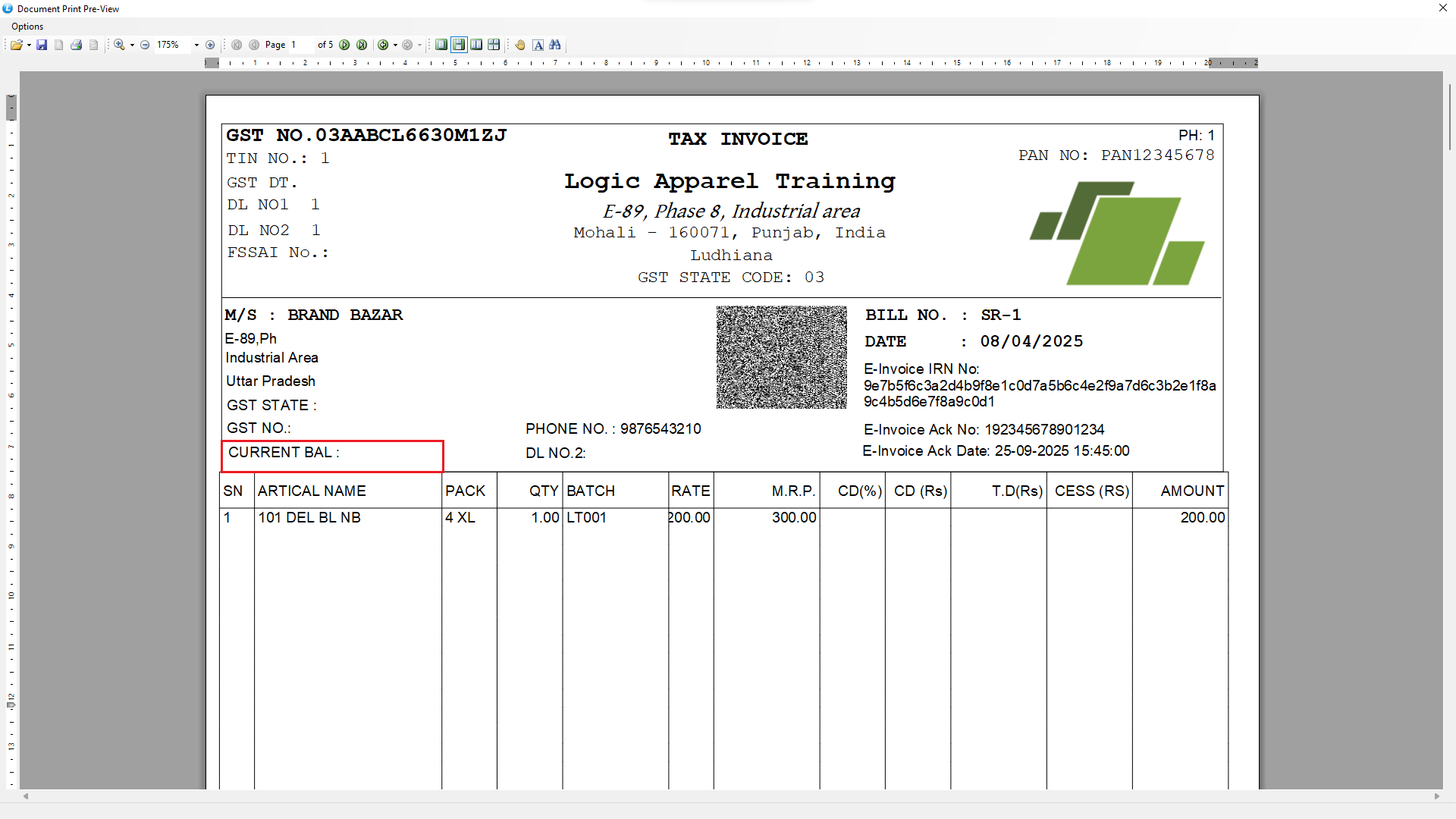The height and width of the screenshot is (819, 1456).
Task: Toggle single page layout view
Action: pyautogui.click(x=441, y=45)
